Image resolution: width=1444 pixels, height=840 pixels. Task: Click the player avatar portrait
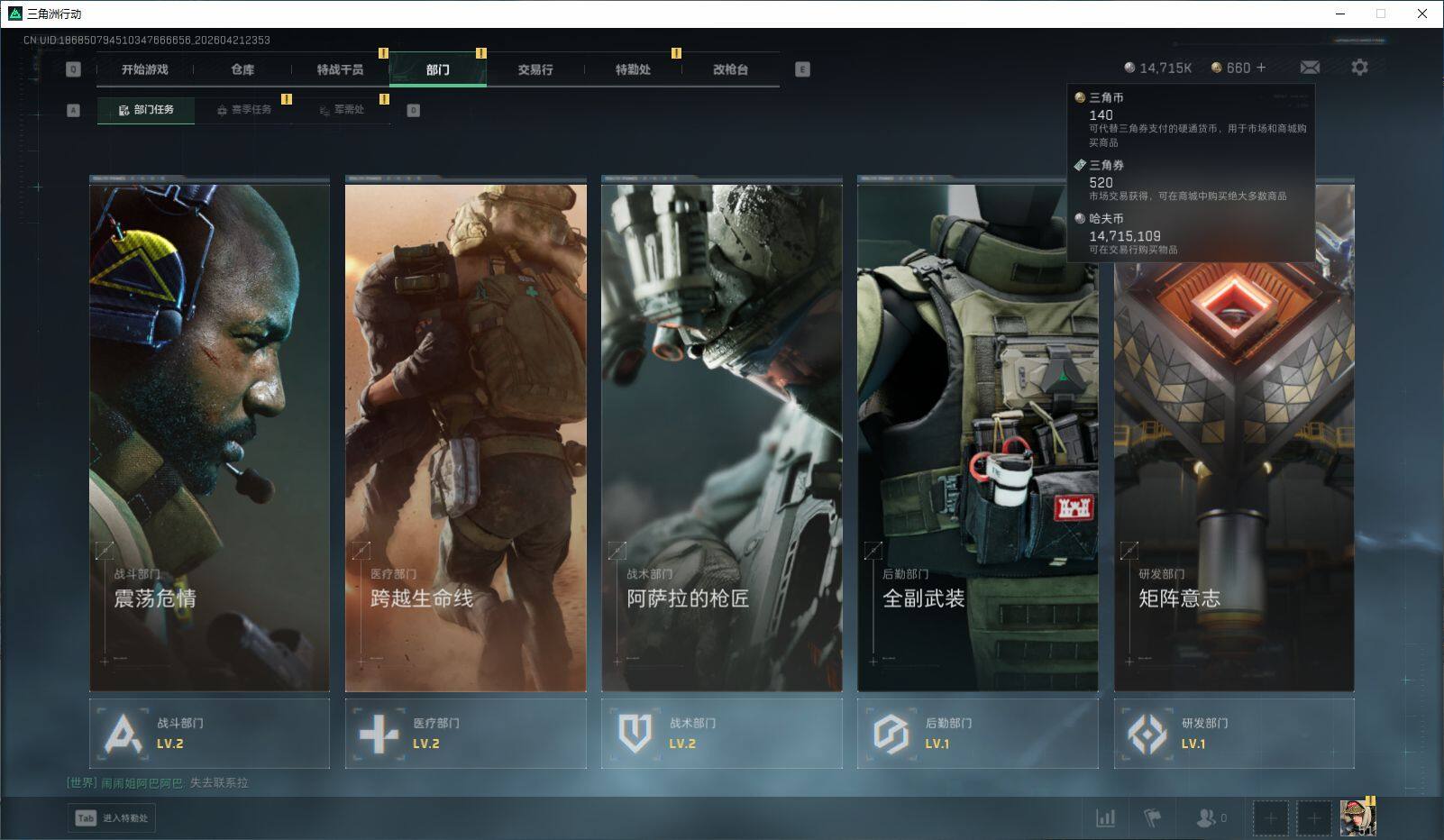1357,817
